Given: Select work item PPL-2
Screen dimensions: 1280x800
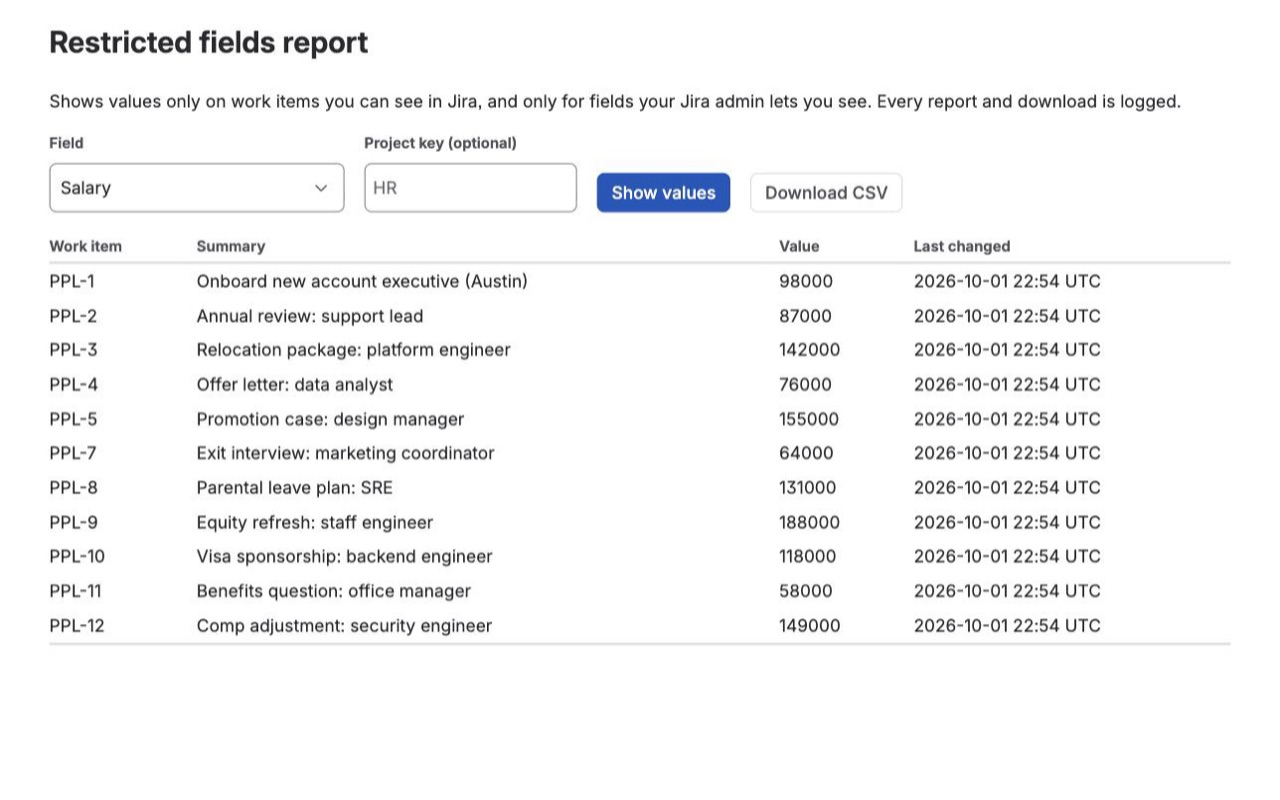Looking at the screenshot, I should tap(74, 316).
